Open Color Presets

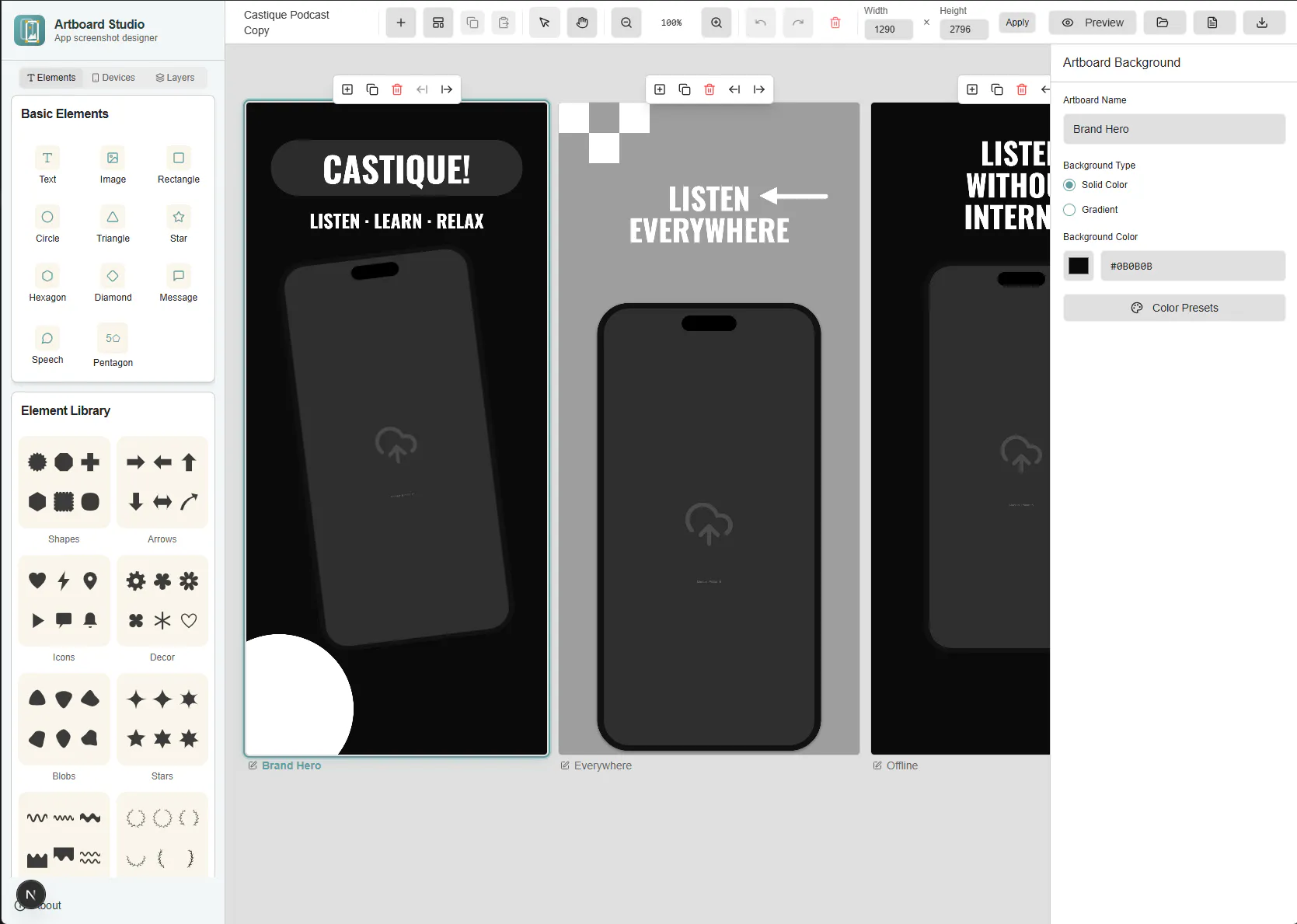coord(1174,308)
